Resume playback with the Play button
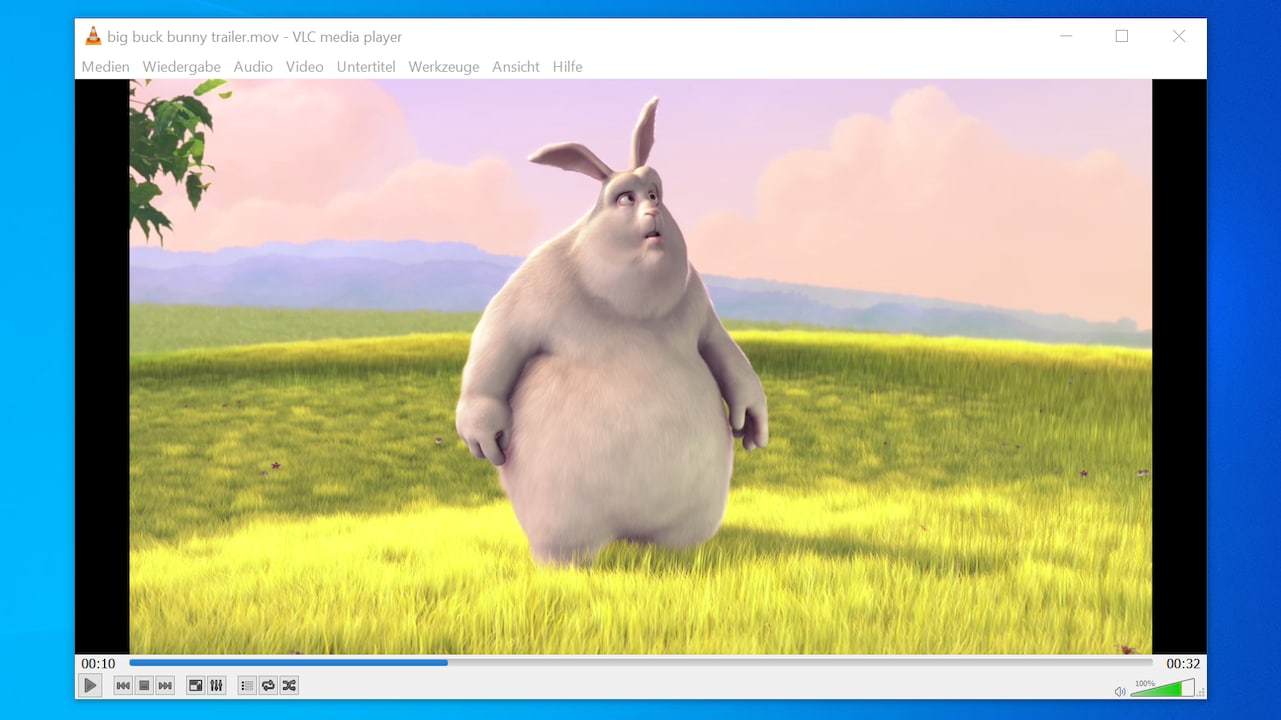Viewport: 1281px width, 720px height. [x=90, y=685]
